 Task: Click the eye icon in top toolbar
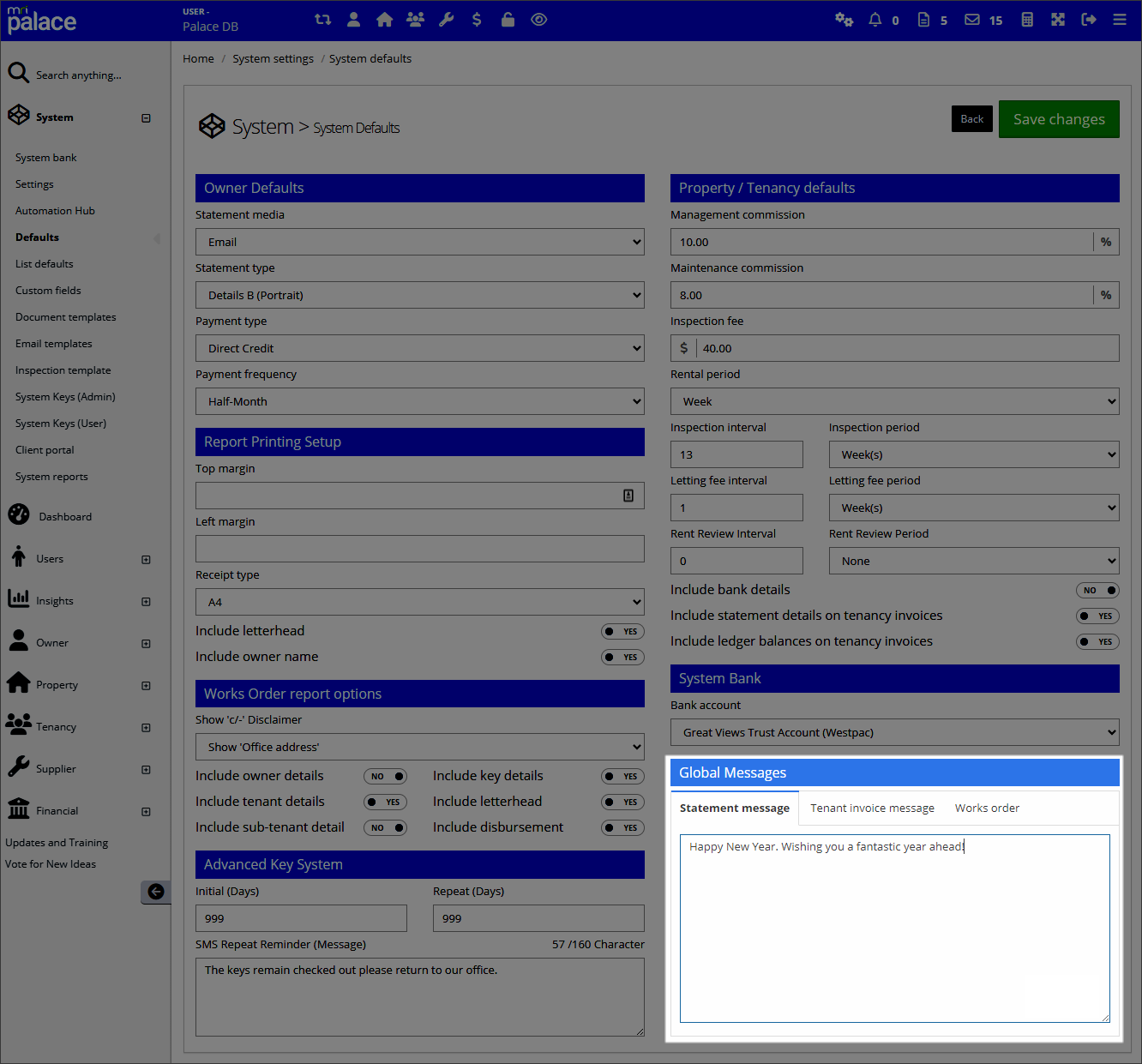point(538,20)
